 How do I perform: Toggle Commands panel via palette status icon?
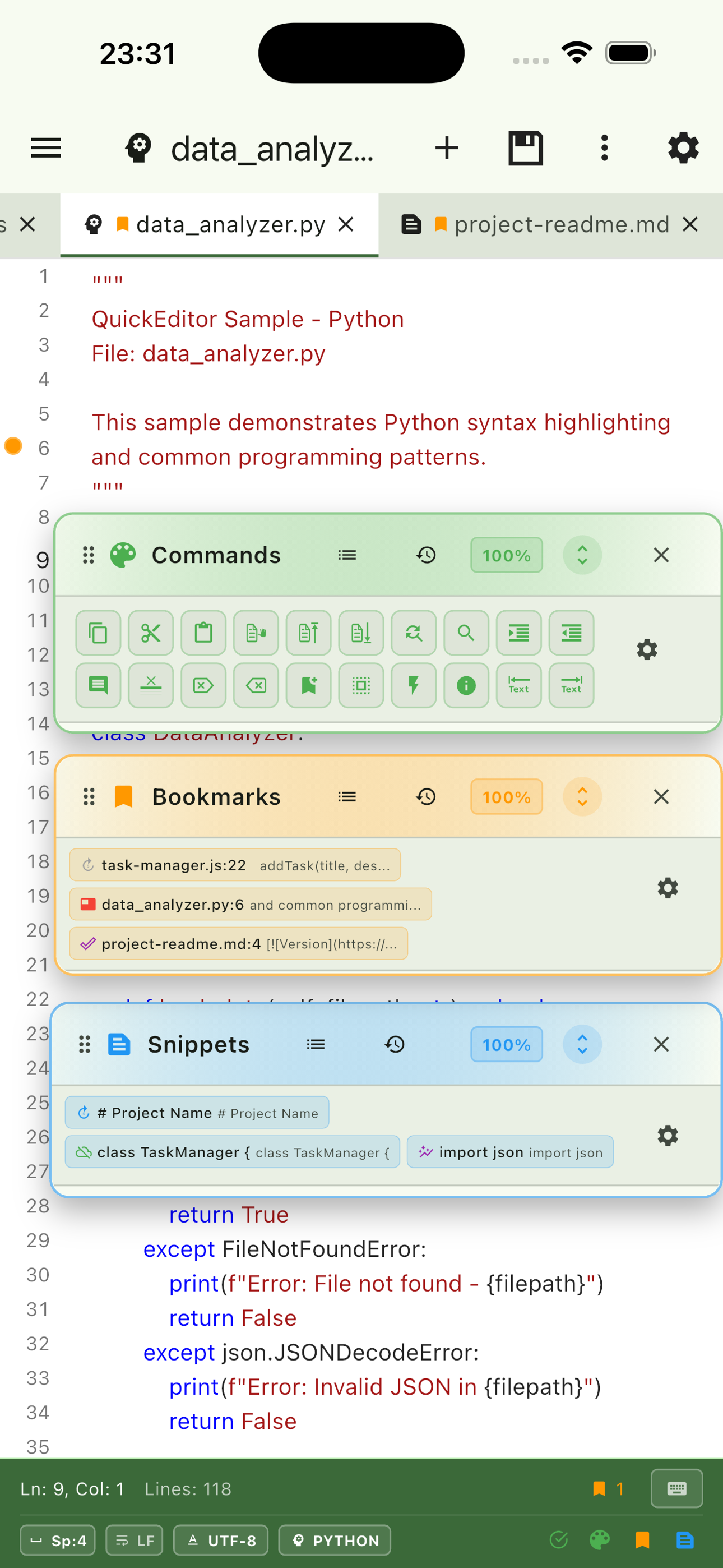(x=600, y=1540)
